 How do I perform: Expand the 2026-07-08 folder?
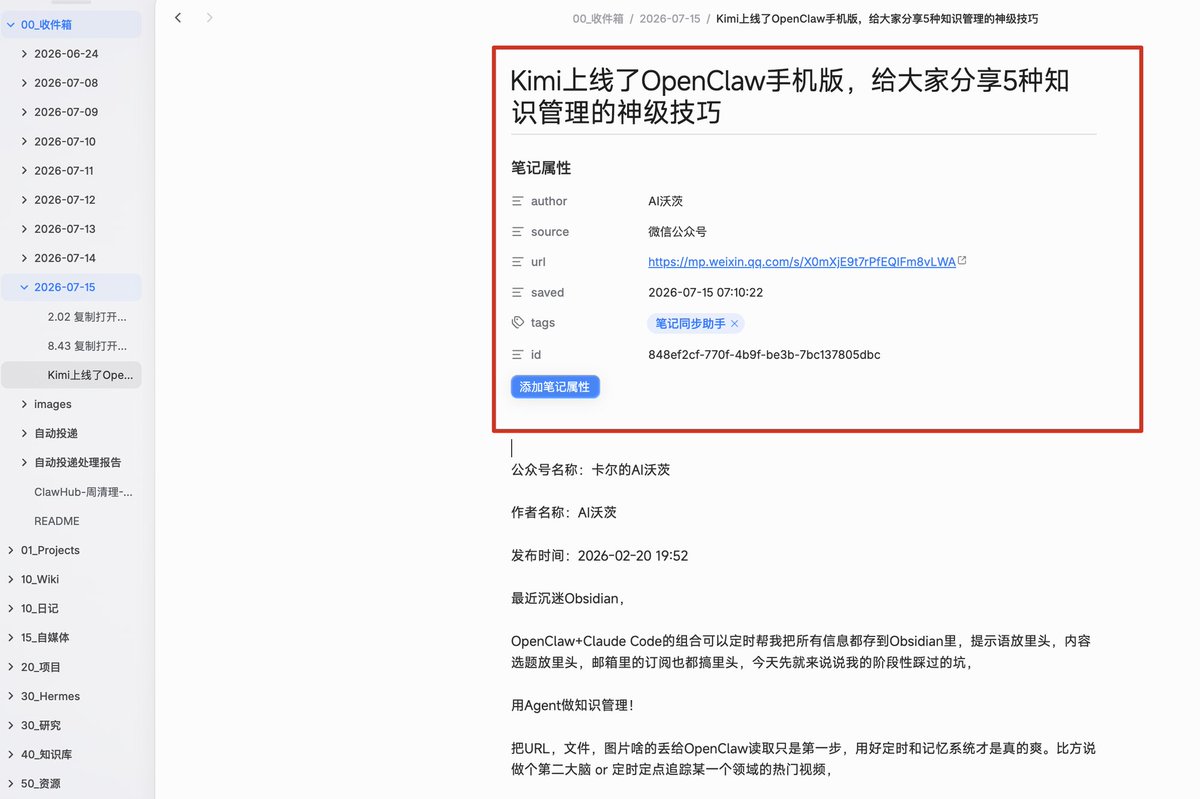24,83
